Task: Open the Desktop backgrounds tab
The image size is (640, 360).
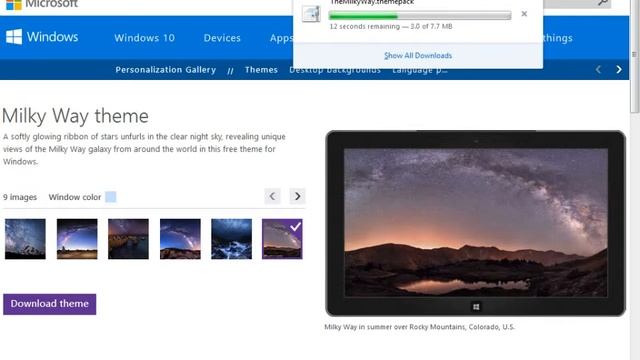Action: click(335, 70)
